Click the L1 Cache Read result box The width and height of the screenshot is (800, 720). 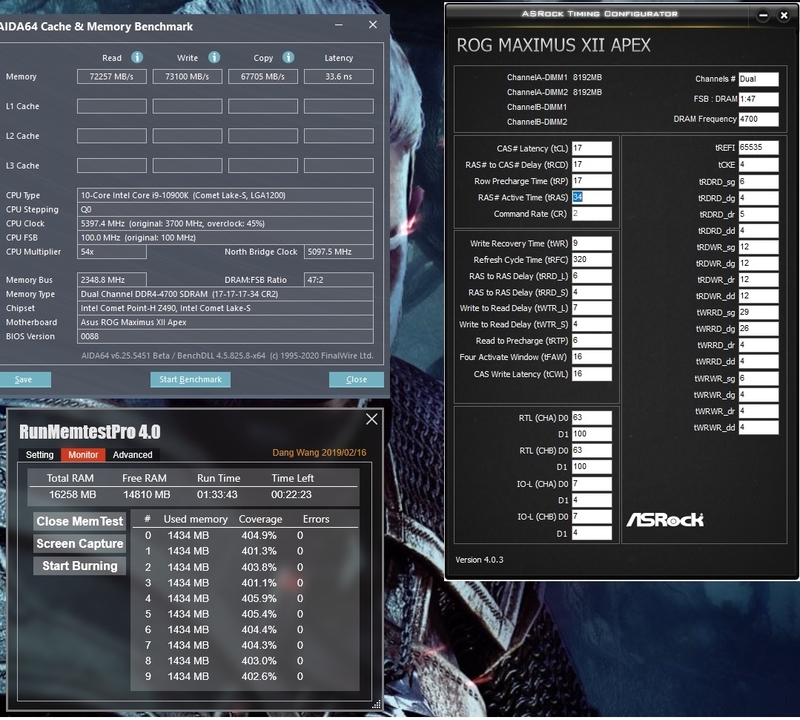click(112, 106)
